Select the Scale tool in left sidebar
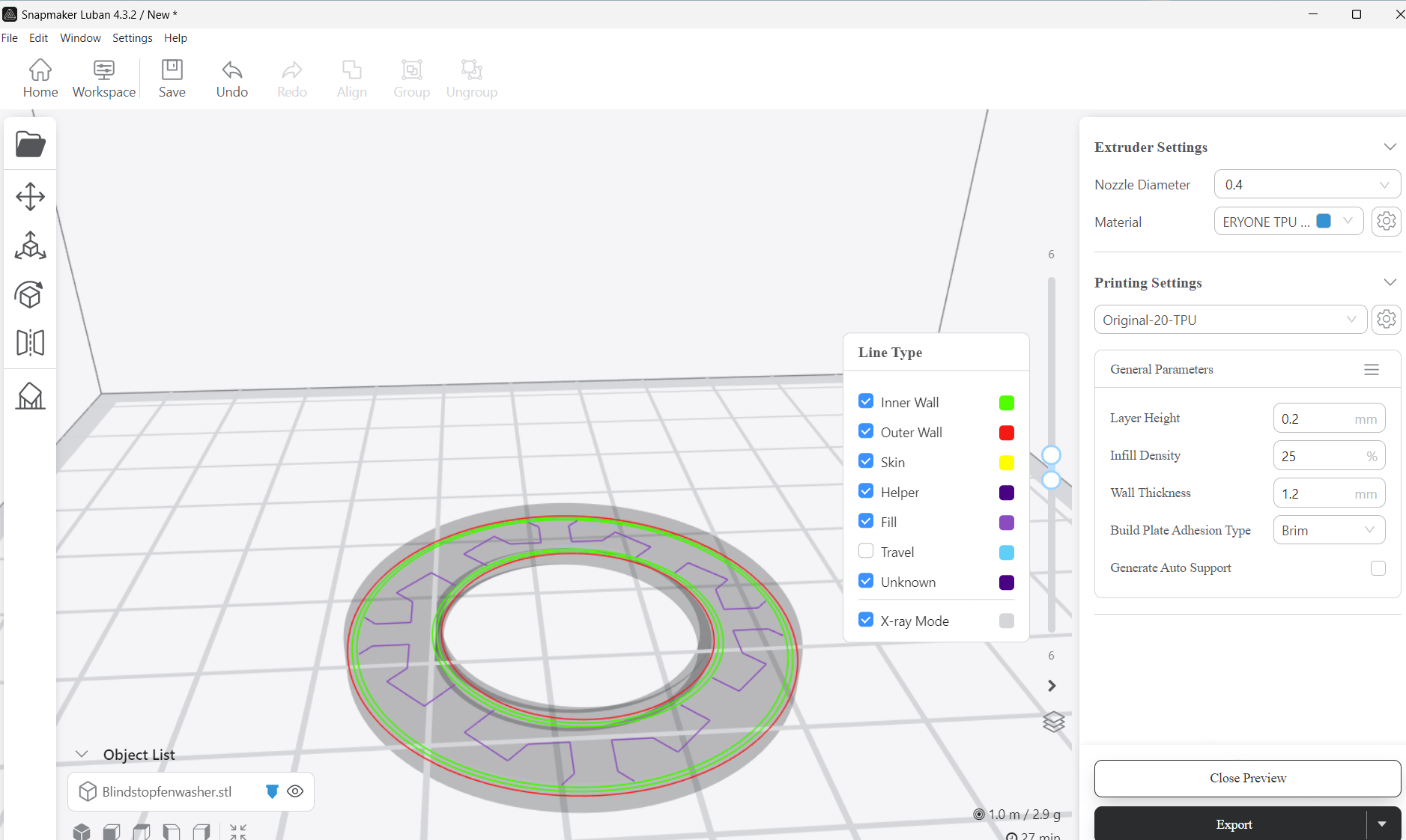The height and width of the screenshot is (840, 1406). (x=30, y=246)
